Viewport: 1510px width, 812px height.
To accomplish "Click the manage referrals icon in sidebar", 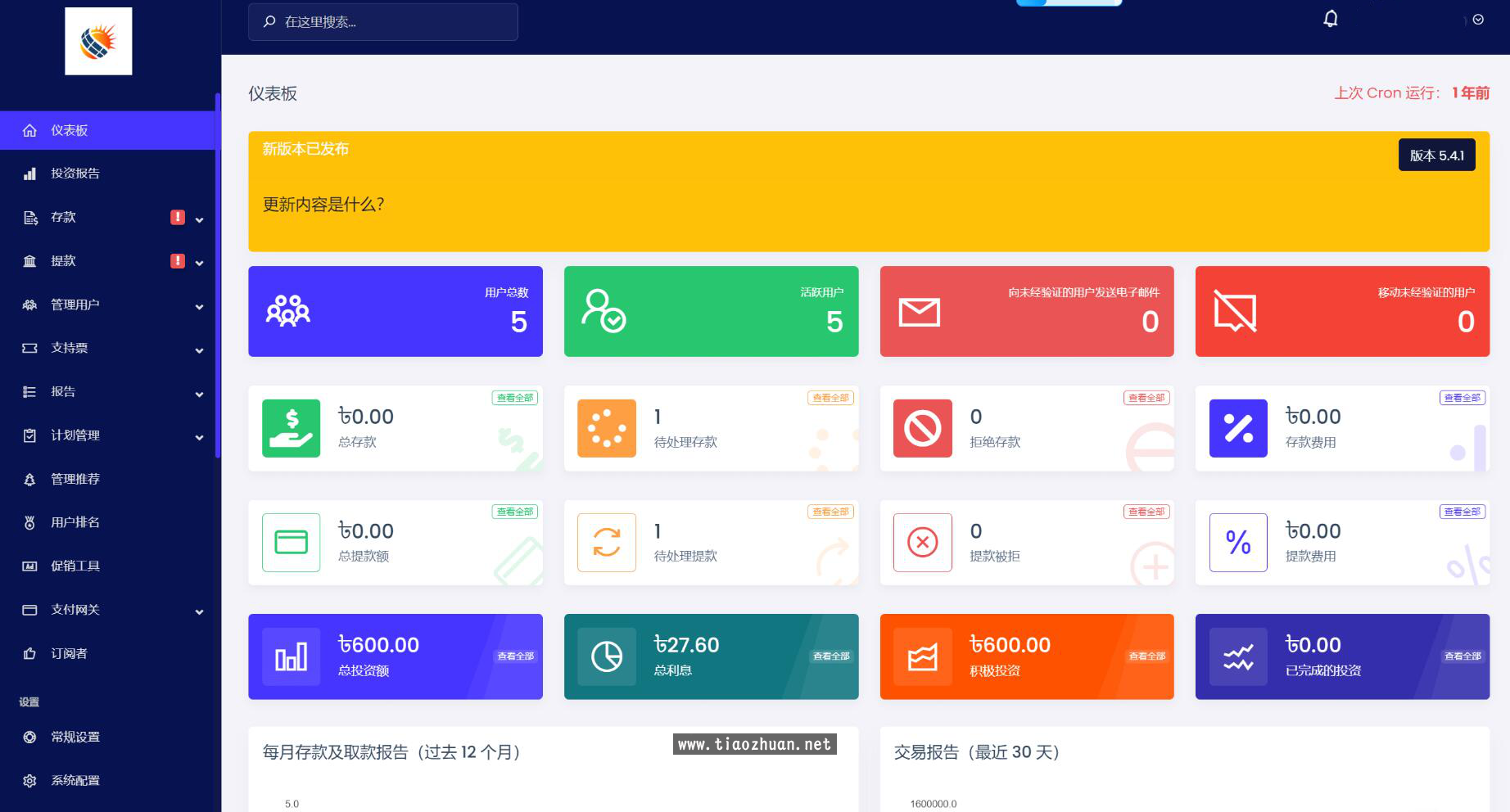I will (x=29, y=479).
